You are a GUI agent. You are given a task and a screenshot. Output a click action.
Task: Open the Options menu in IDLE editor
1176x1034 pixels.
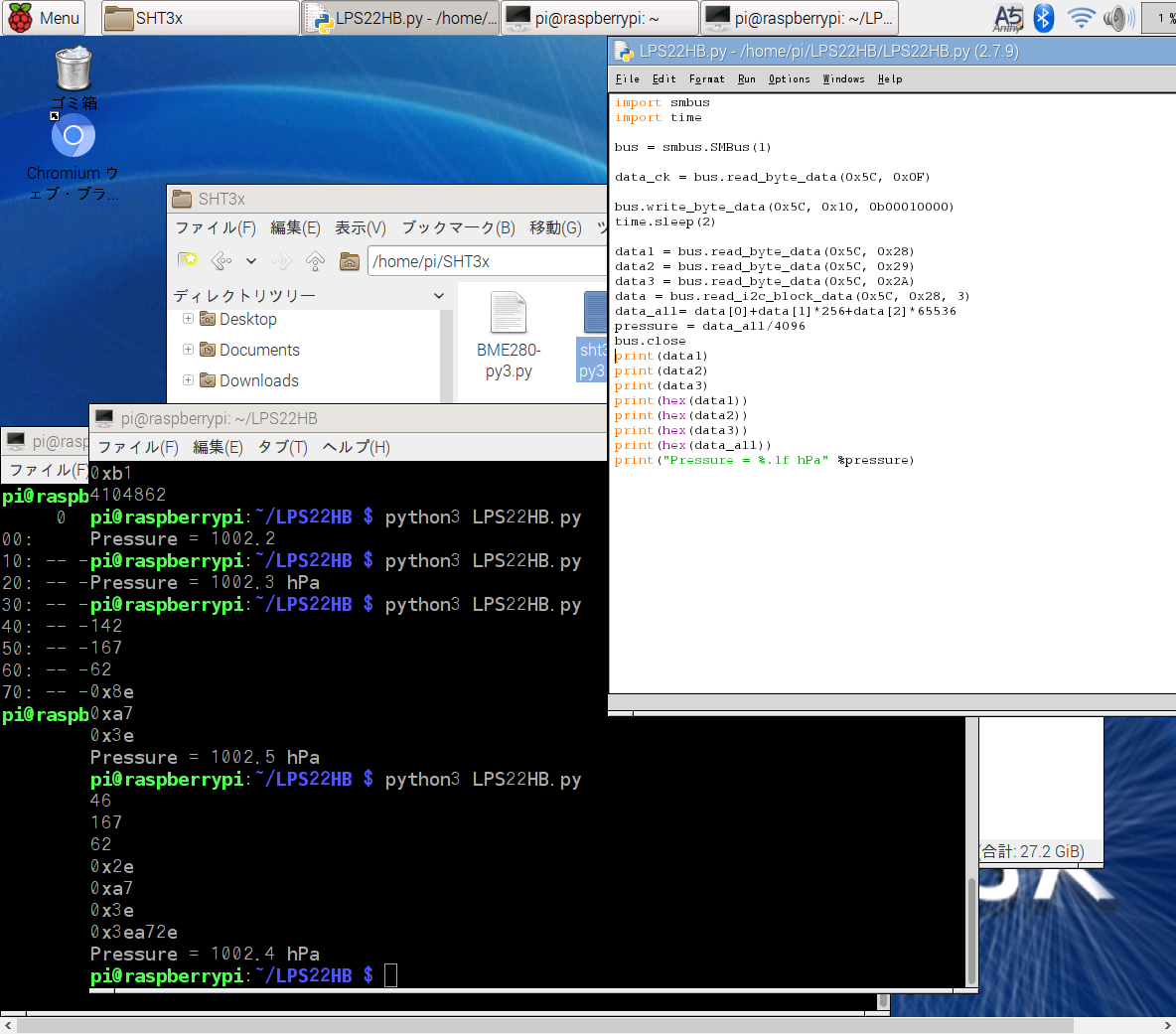pos(789,79)
